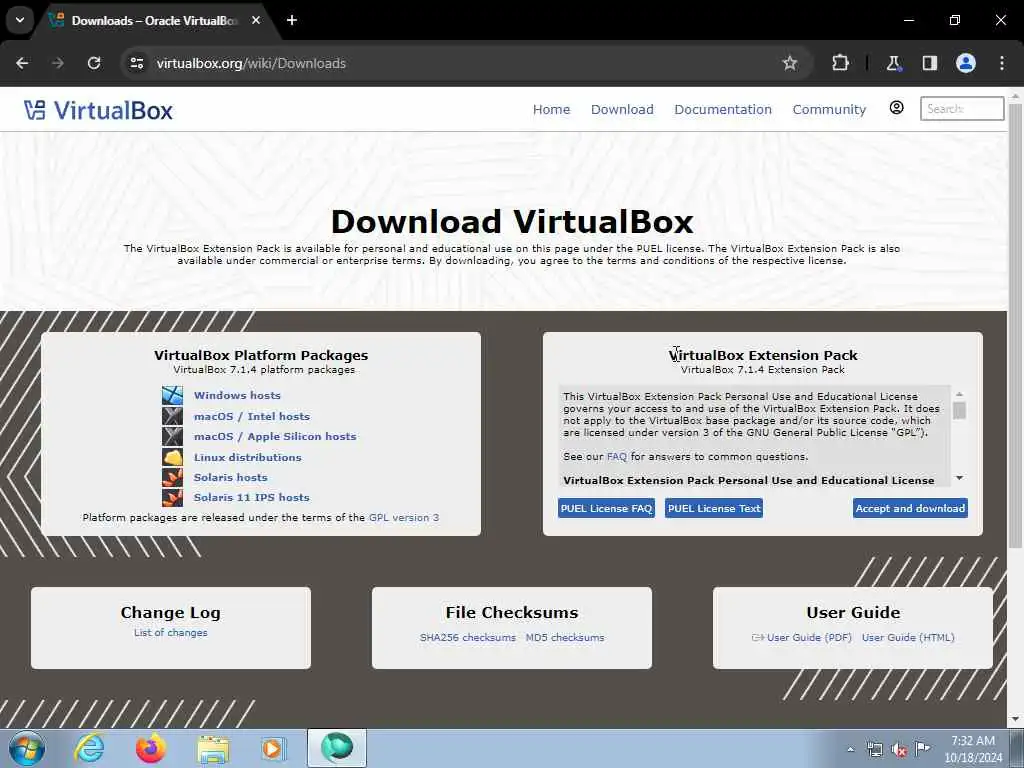Screen dimensions: 1024x768
Task: Click the clock and date in taskbar
Action: click(x=973, y=749)
